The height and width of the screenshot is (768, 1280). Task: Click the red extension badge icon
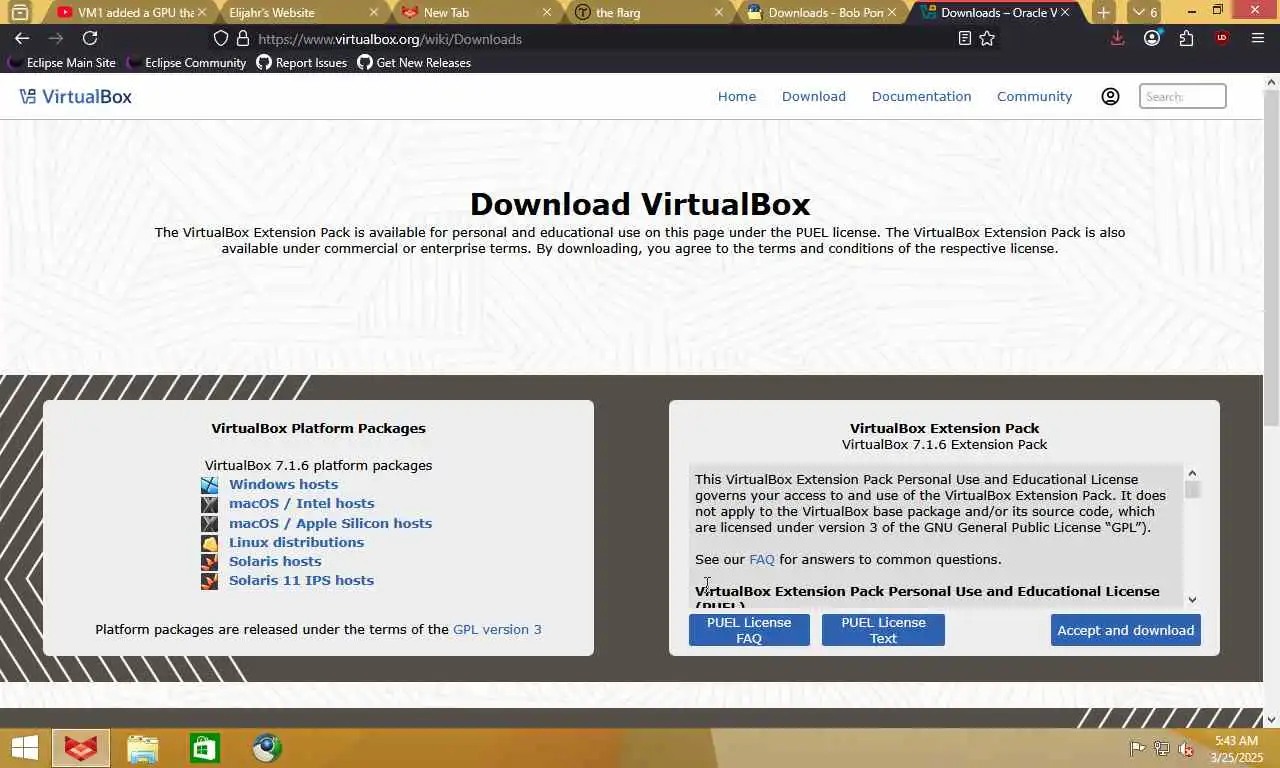(1221, 38)
